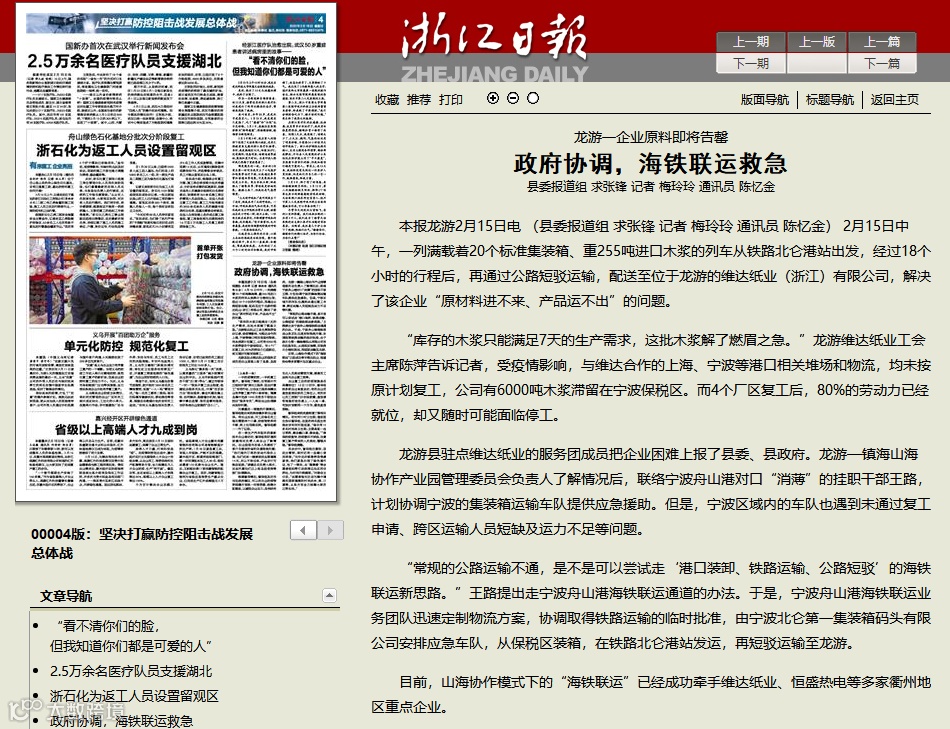Click thumbnail headline 省级以上高端人才九成到岗
This screenshot has height=729, width=950.
pyautogui.click(x=126, y=429)
